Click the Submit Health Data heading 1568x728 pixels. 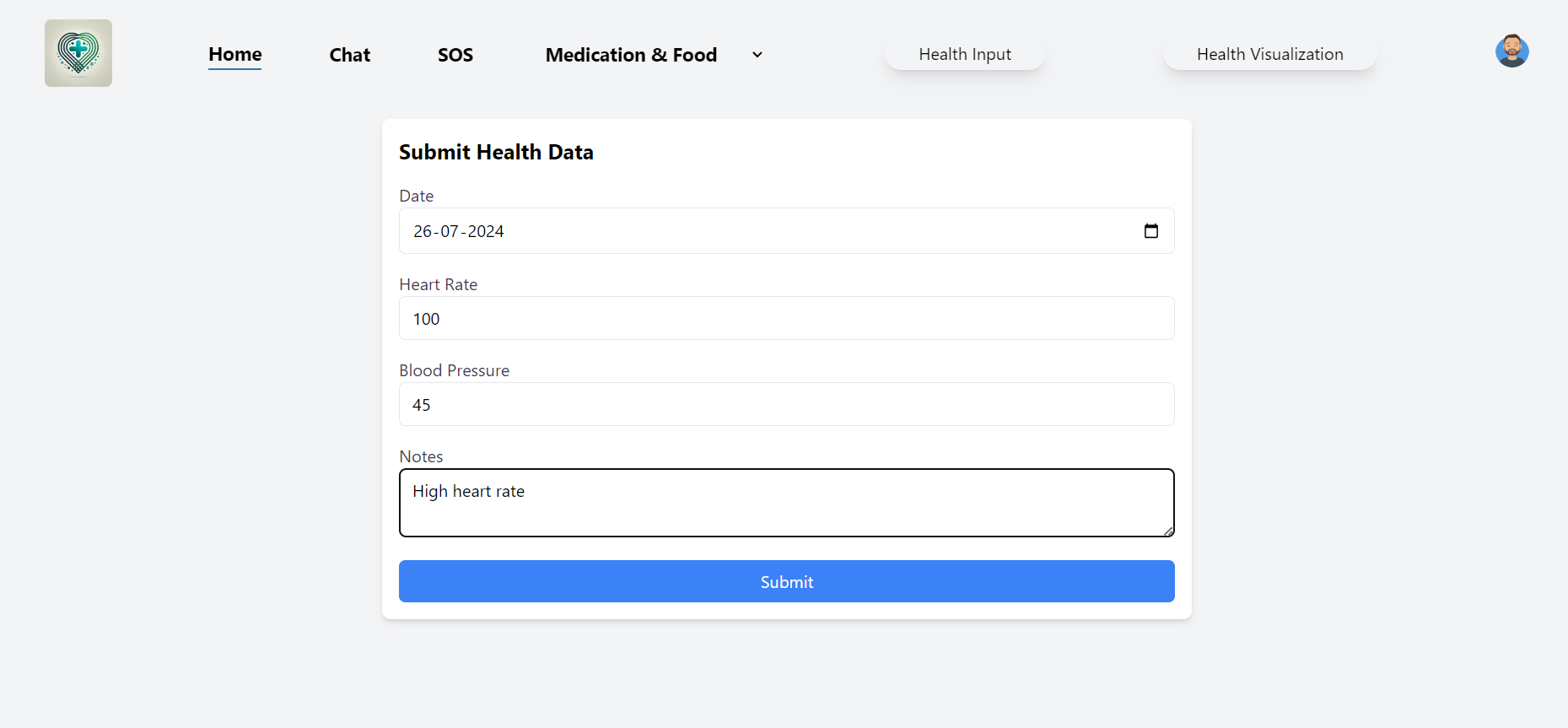(496, 153)
